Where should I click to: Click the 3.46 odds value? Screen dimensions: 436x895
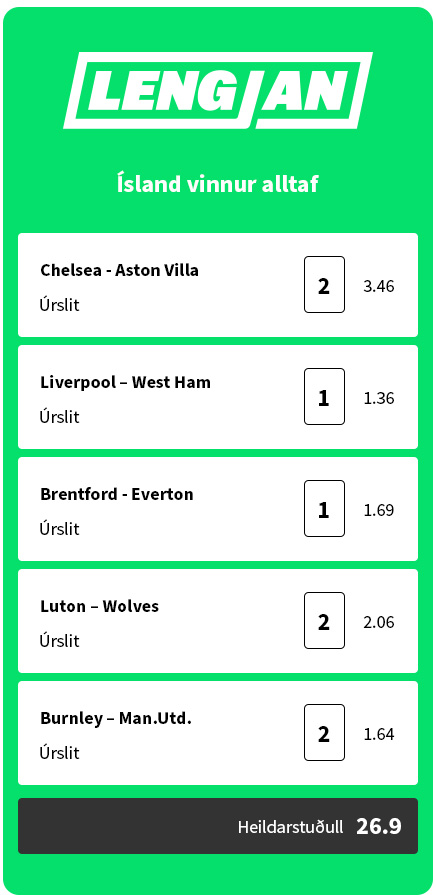coord(379,286)
